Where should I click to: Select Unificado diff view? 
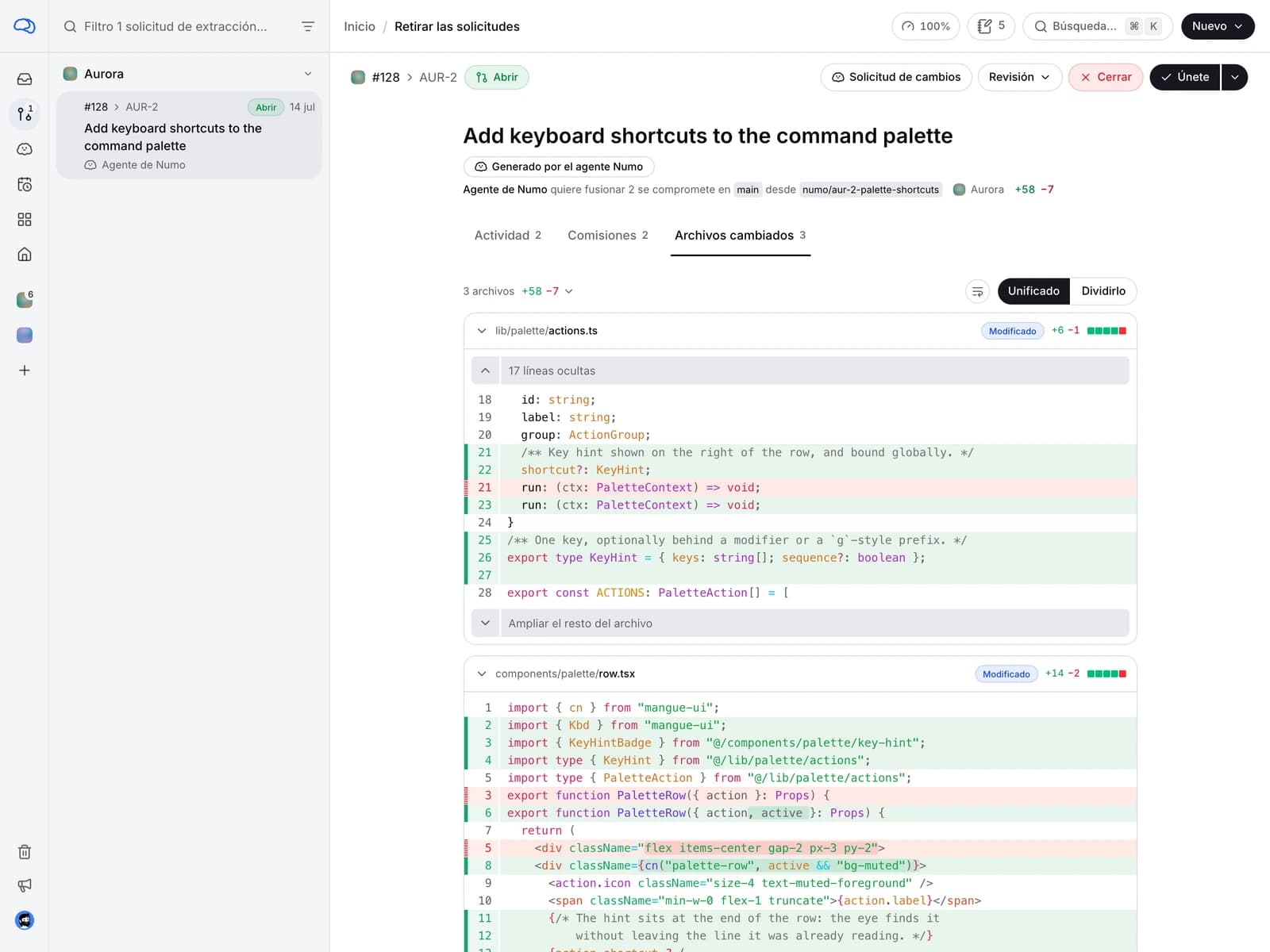pos(1033,291)
